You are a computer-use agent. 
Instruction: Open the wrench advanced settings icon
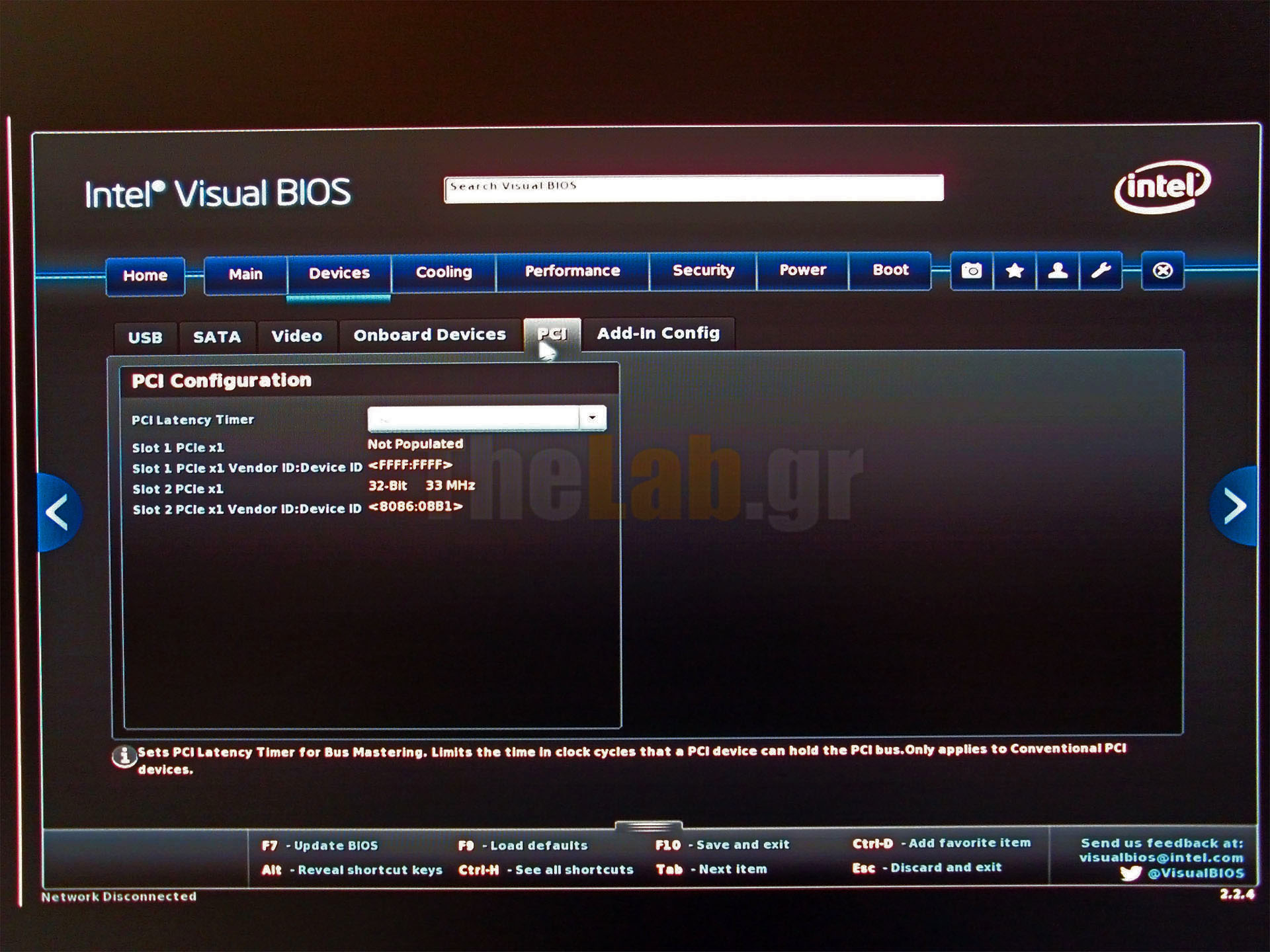(1100, 270)
